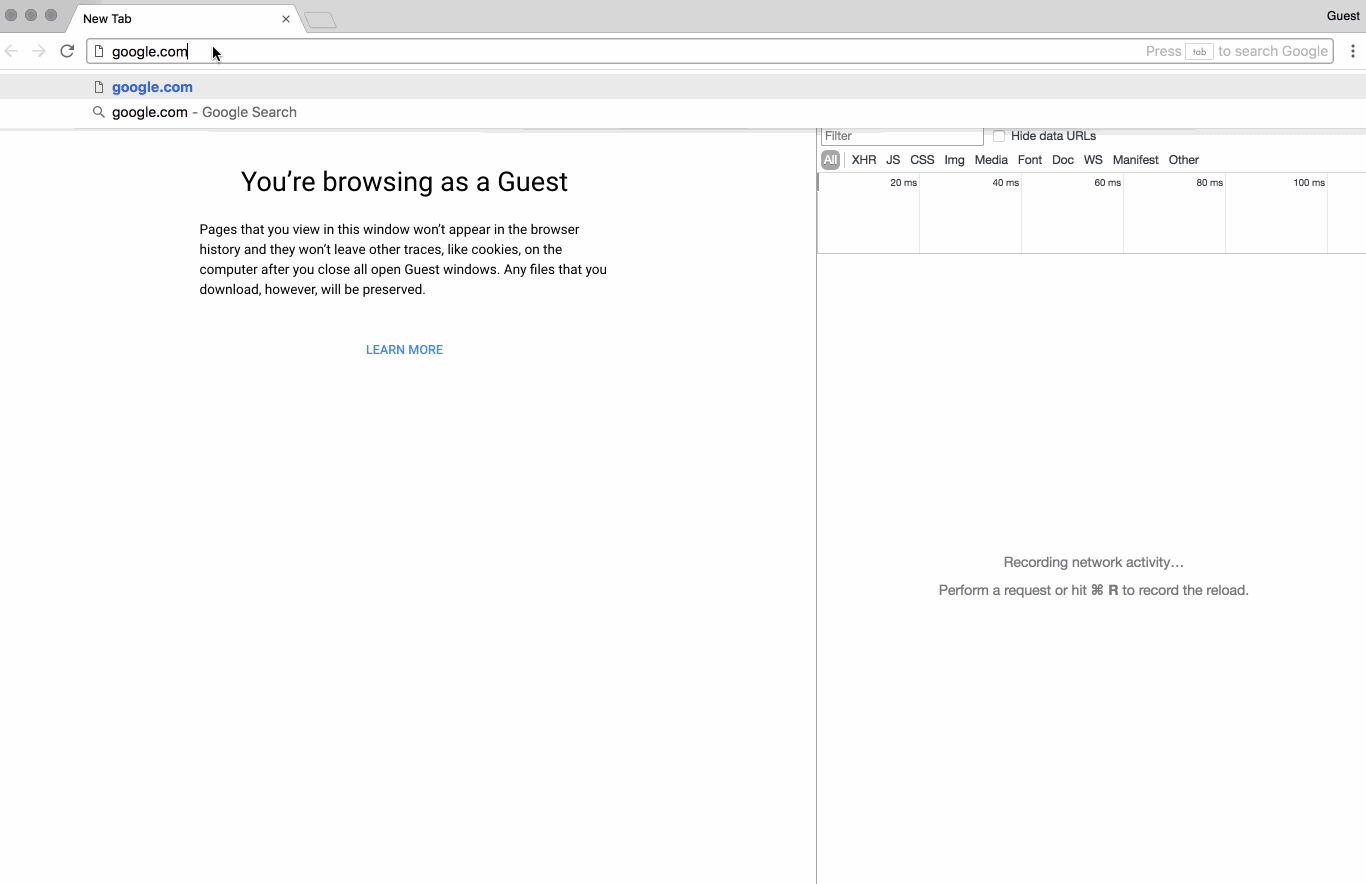
Task: Filter network requests by XHR
Action: (x=864, y=160)
